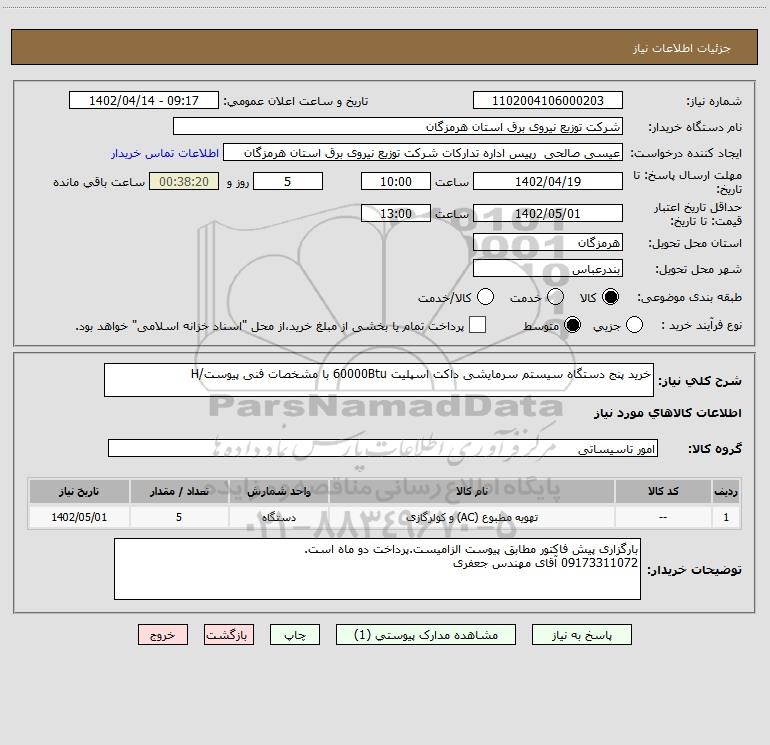Viewport: 770px width, 745px height.
Task: Click the general description text box
Action: coord(379,380)
